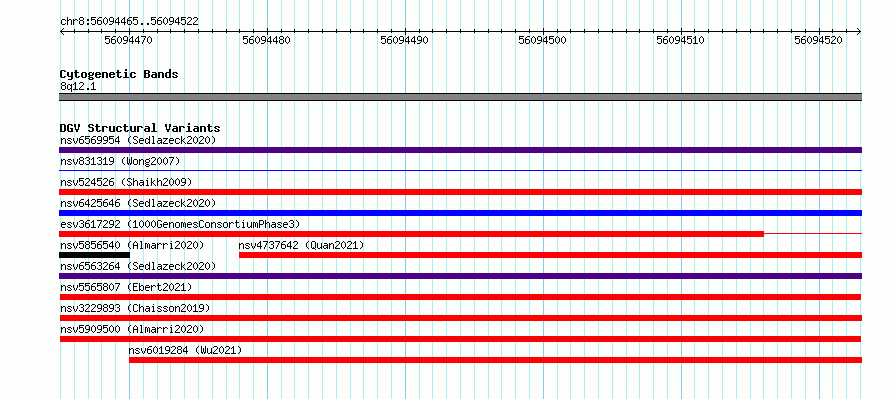Select the nsv6569954 purple variant bar
The image size is (890, 399).
tap(460, 150)
